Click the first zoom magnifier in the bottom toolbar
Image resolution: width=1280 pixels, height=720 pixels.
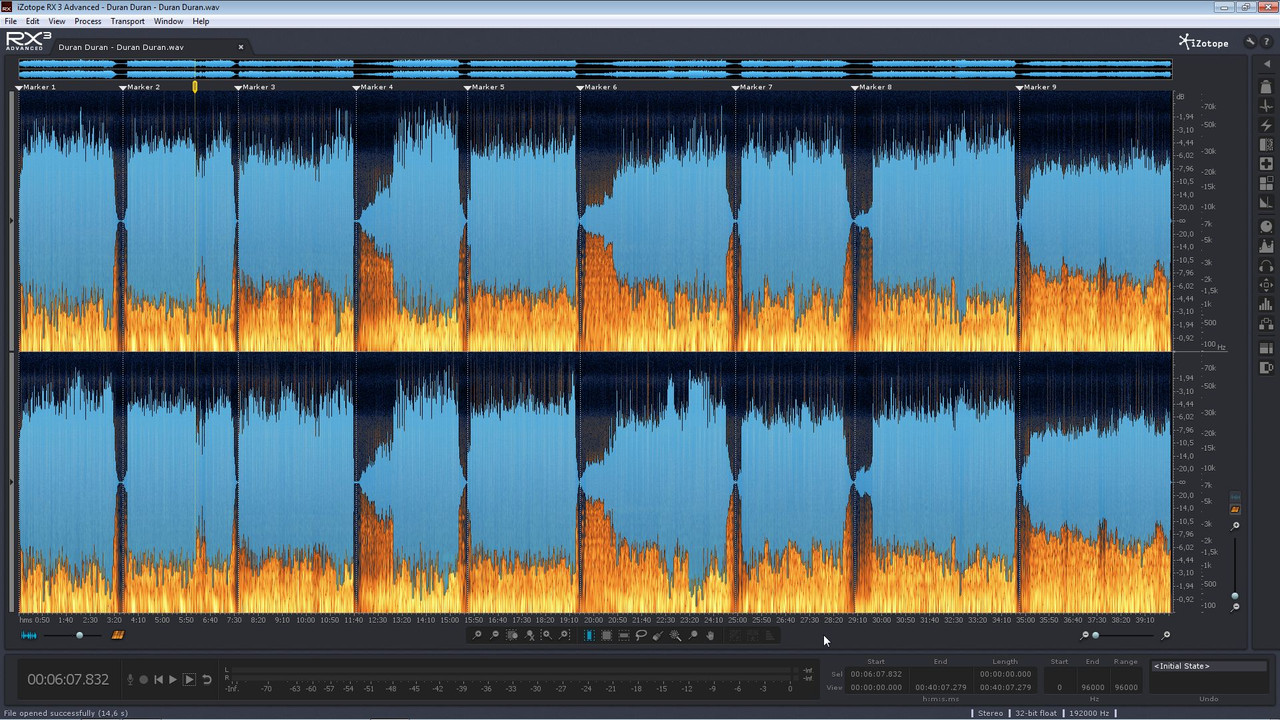(477, 635)
